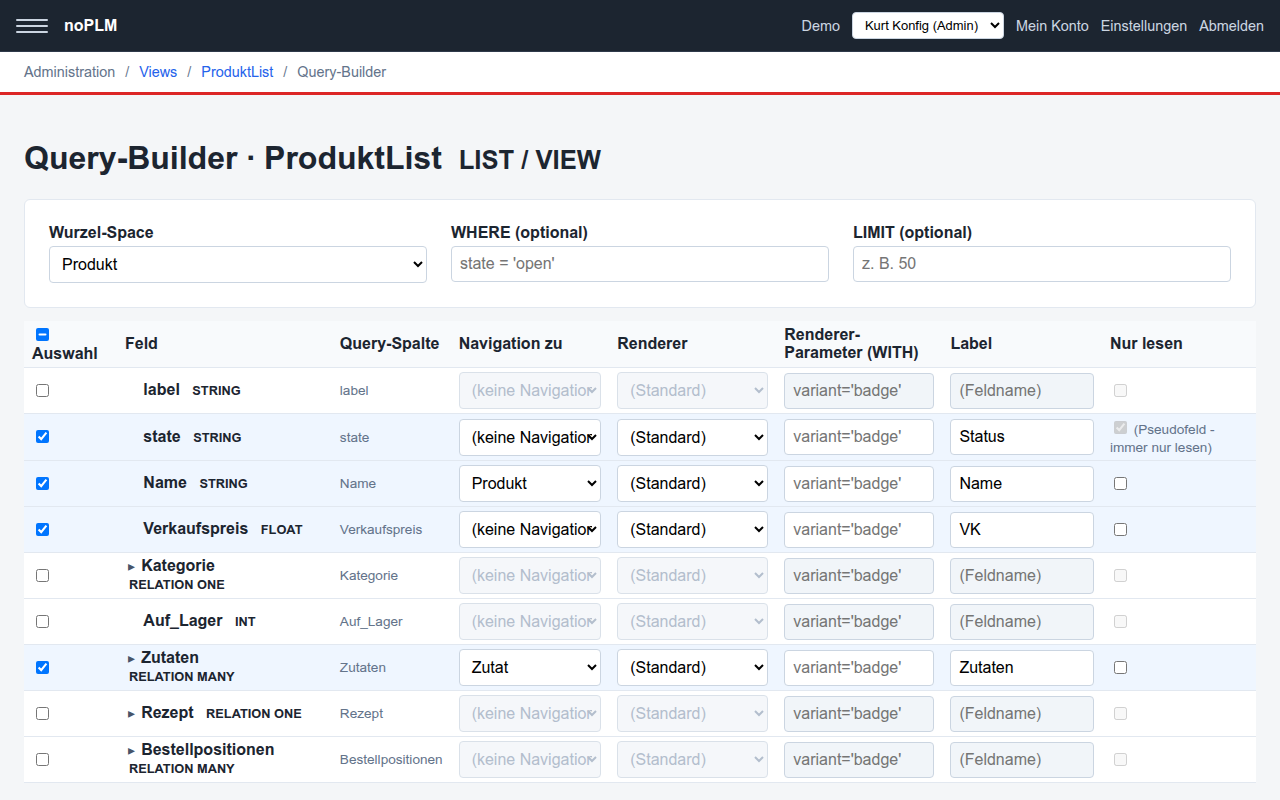Click the LIMIT (optional) input field

click(x=1042, y=264)
